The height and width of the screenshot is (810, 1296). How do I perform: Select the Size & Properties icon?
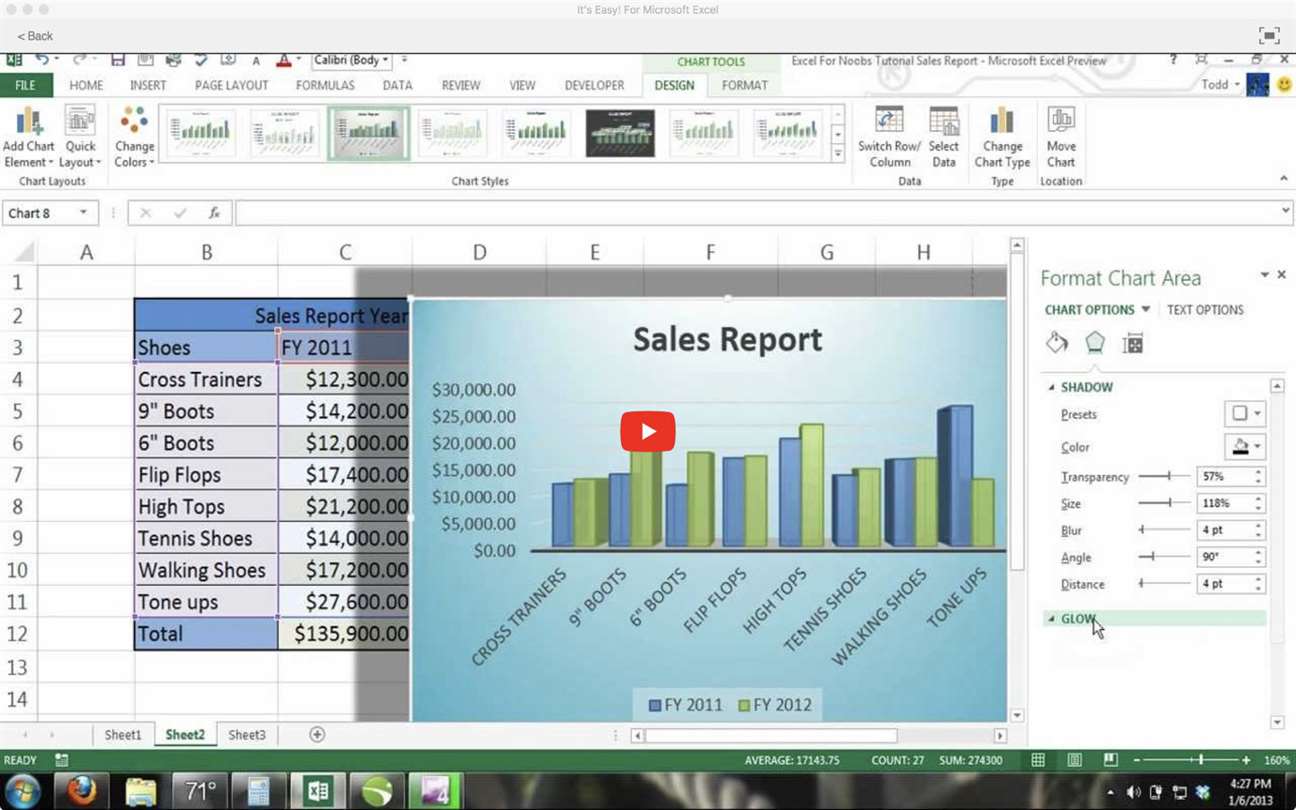(x=1132, y=343)
